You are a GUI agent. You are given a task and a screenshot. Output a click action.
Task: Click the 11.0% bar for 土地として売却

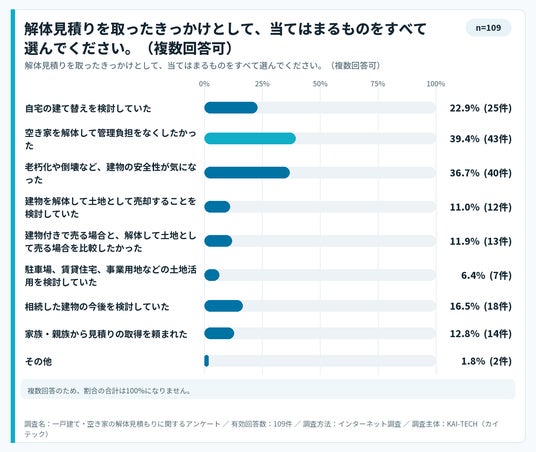[217, 207]
